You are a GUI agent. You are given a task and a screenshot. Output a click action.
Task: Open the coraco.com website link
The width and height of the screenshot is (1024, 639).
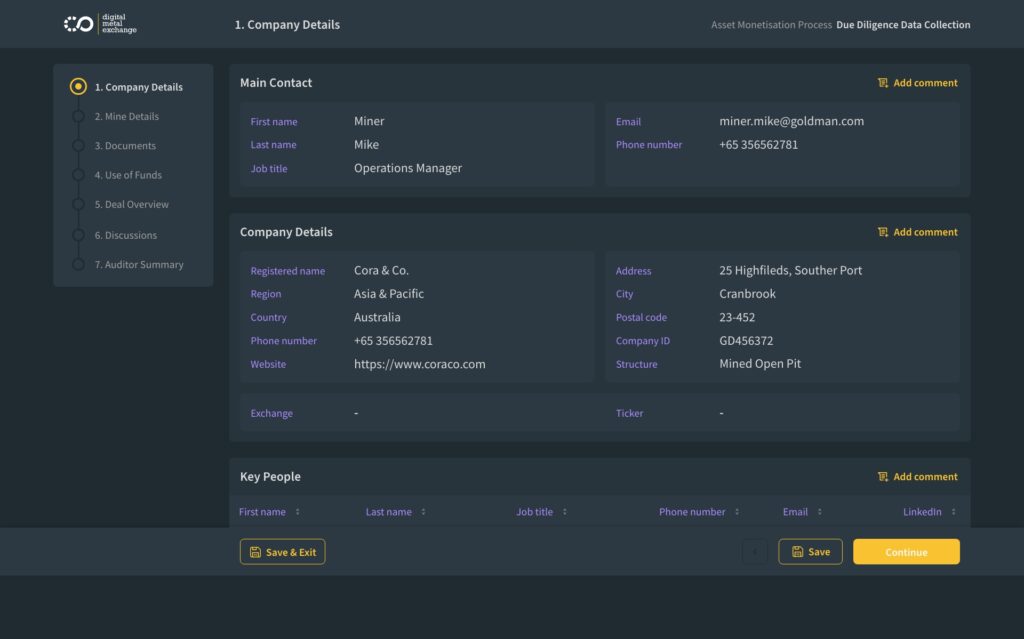point(419,364)
